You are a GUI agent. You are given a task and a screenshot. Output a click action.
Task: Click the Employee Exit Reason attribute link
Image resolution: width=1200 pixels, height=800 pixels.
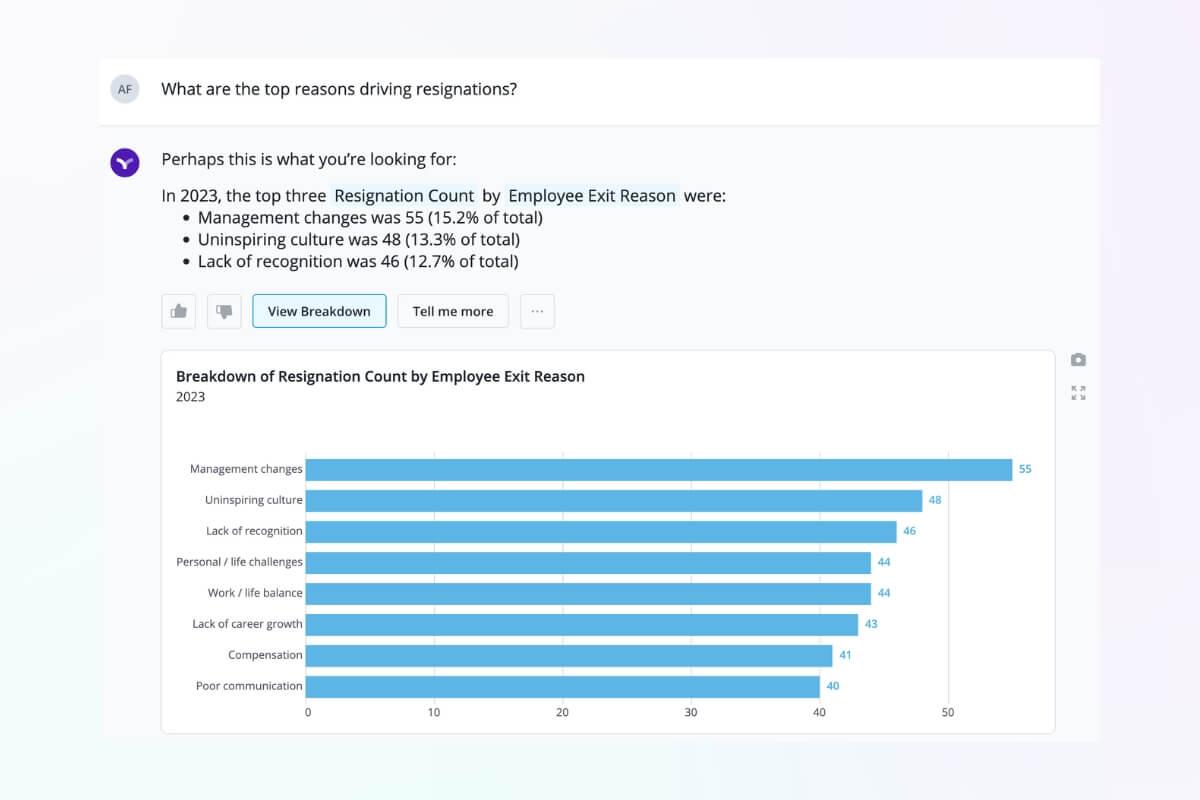coord(593,196)
